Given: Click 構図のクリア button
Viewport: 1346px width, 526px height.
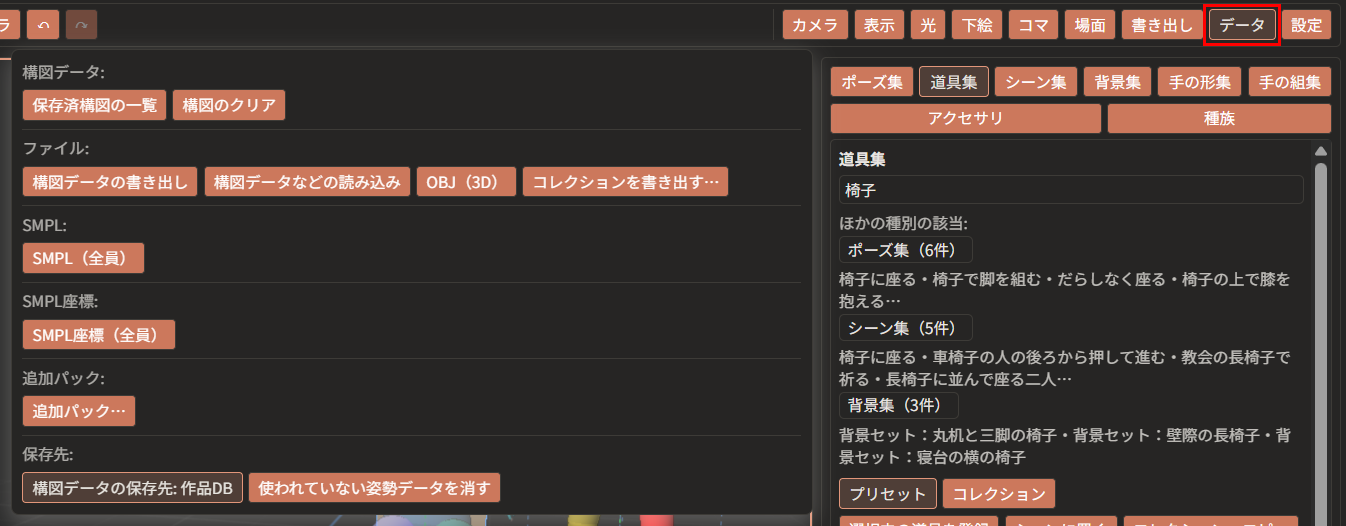Looking at the screenshot, I should [x=229, y=105].
